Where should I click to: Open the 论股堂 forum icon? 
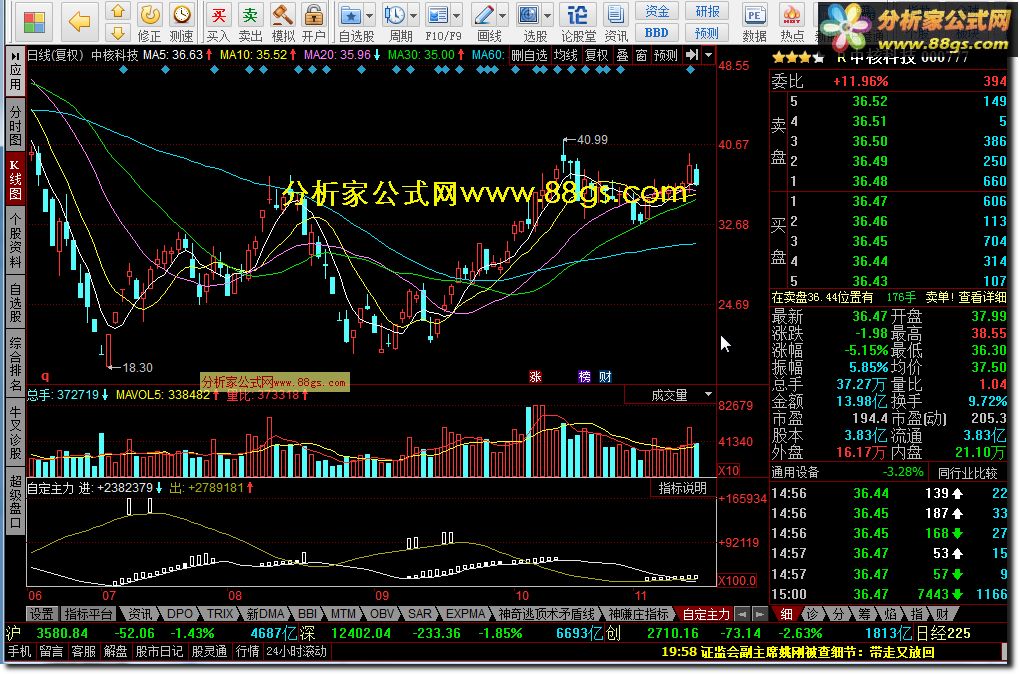(577, 14)
